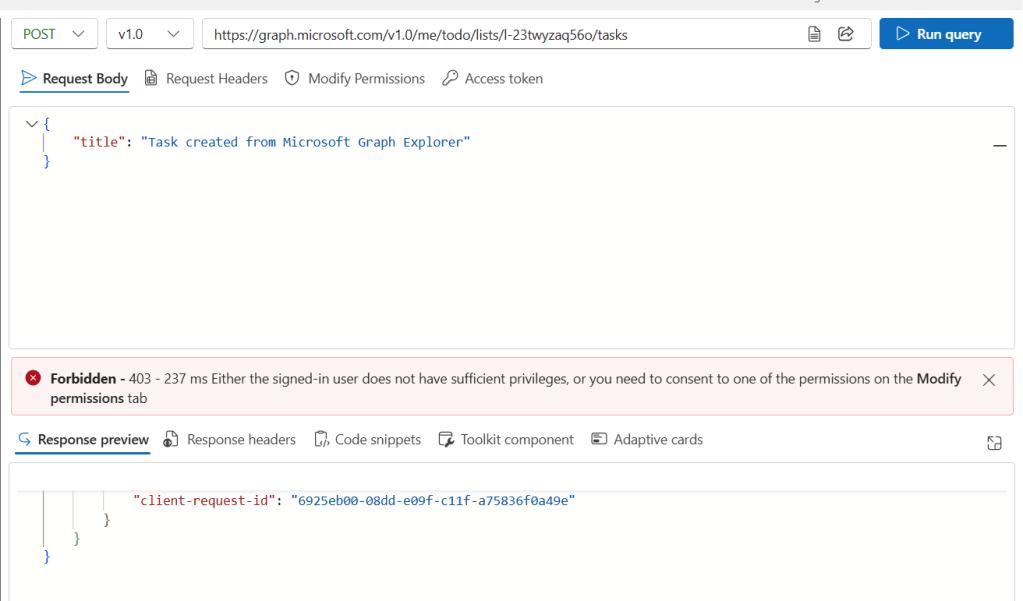
Task: Run the Graph API query
Action: coord(945,33)
